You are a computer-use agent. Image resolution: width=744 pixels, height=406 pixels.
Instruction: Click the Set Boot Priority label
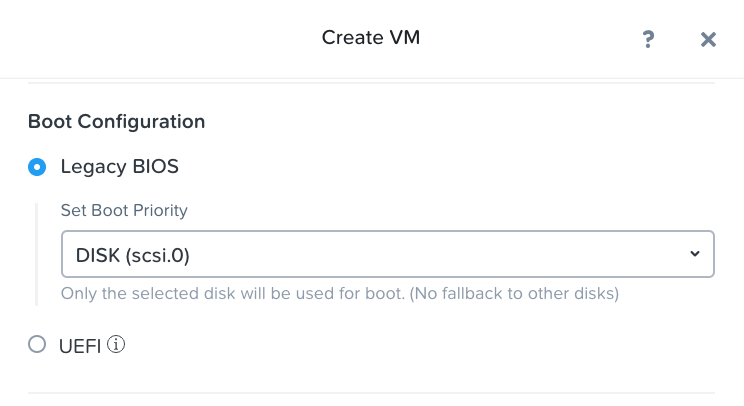click(124, 211)
